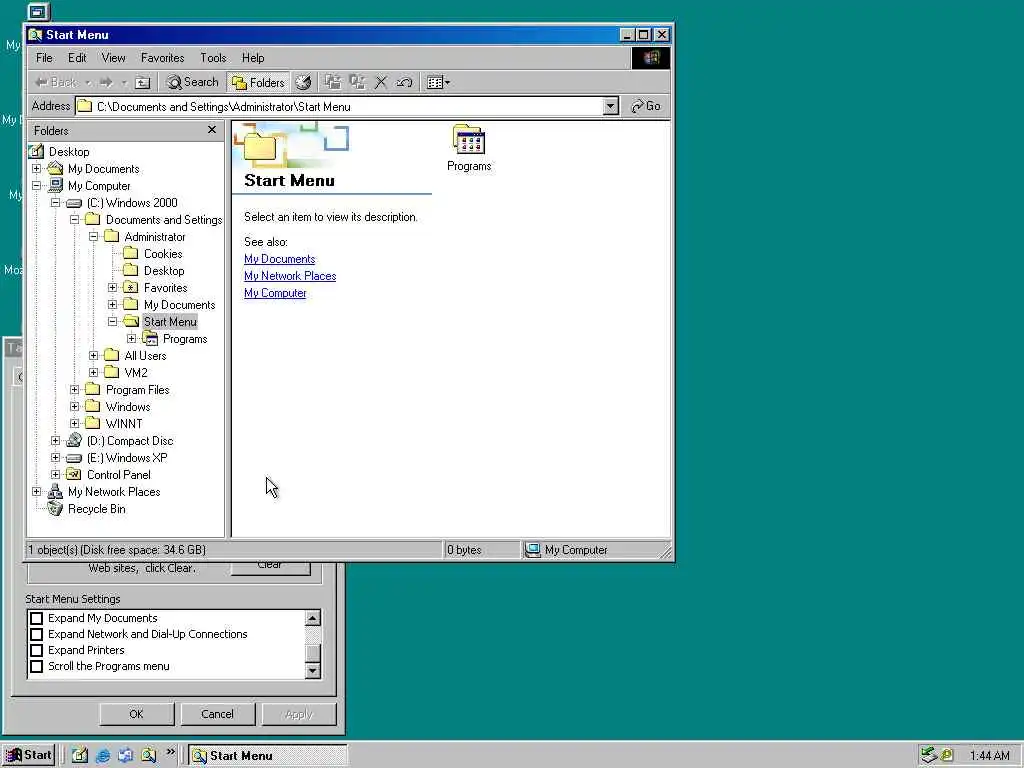Image resolution: width=1024 pixels, height=768 pixels.
Task: Collapse the Documents and Settings node
Action: [74, 219]
